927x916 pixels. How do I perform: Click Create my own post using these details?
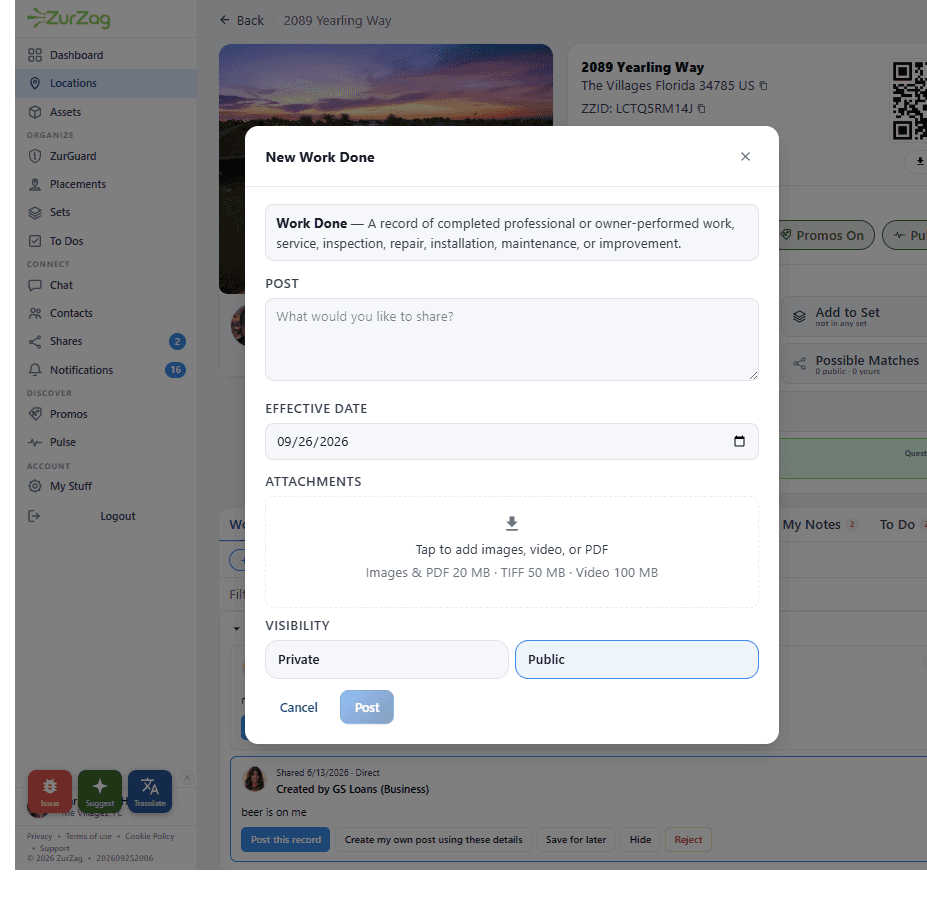coord(433,840)
